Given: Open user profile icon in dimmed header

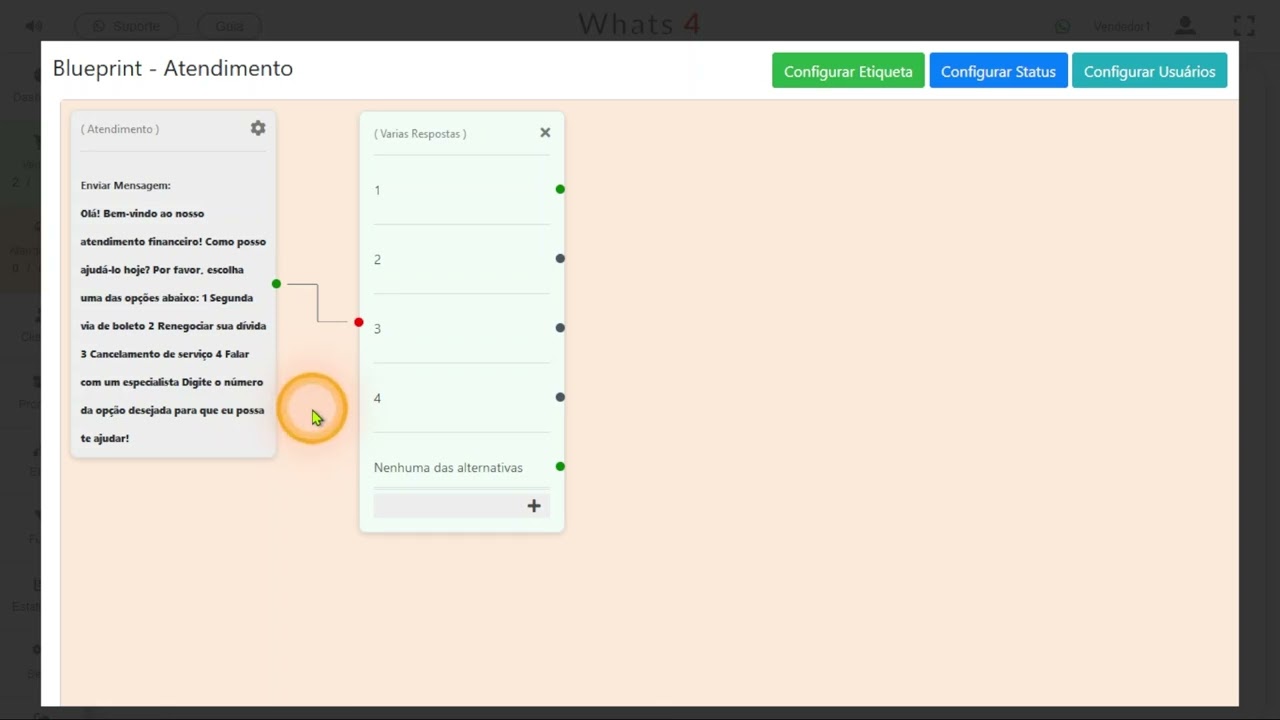Looking at the screenshot, I should [1185, 26].
